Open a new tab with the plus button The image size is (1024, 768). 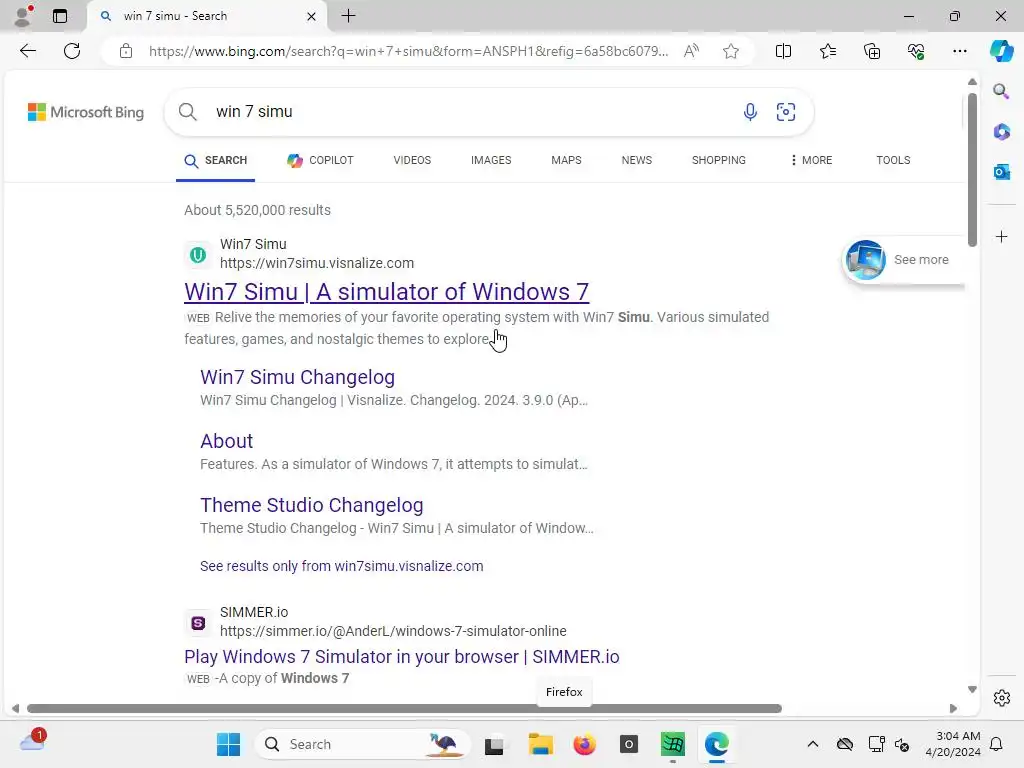[x=349, y=16]
